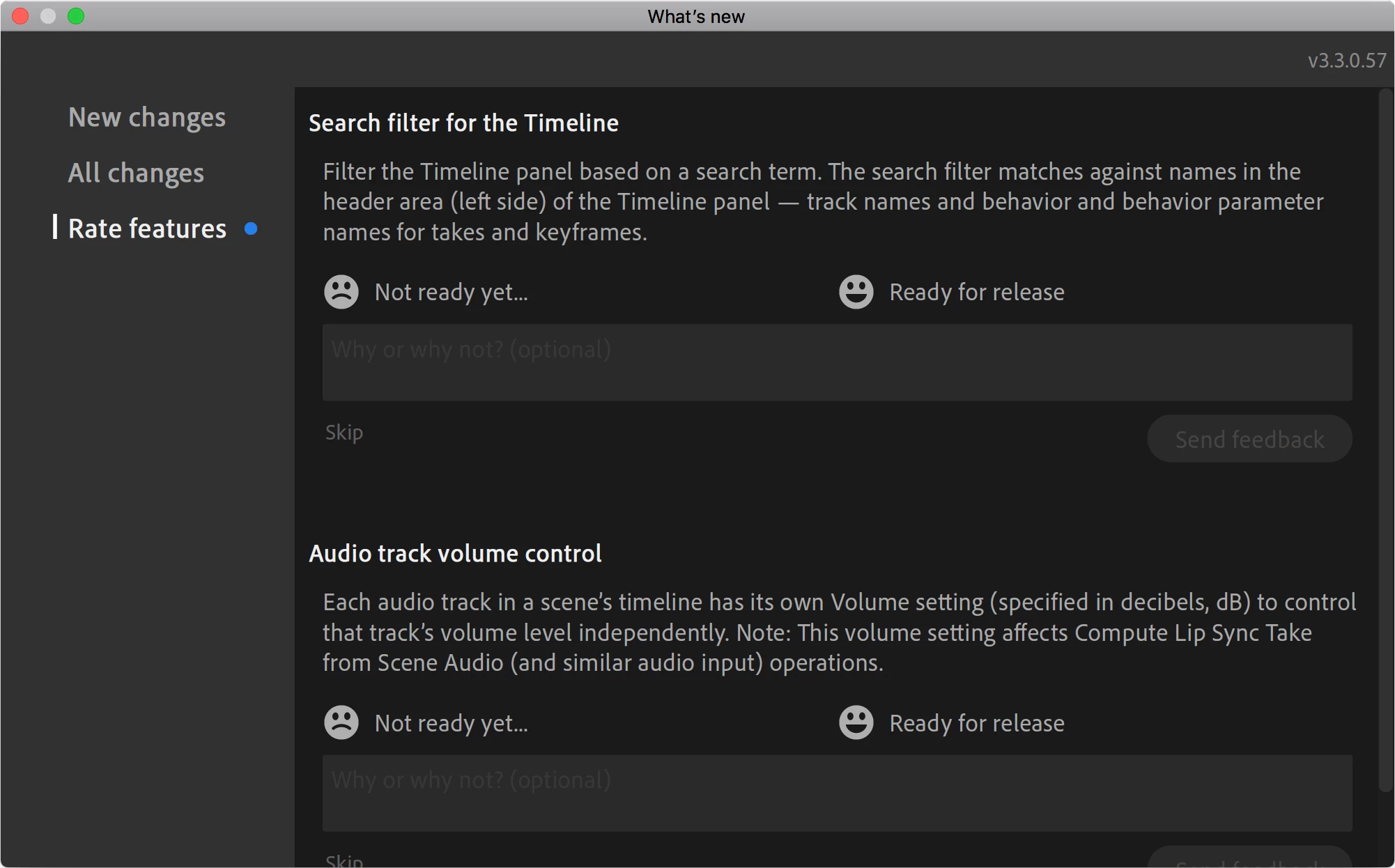Viewport: 1395px width, 868px height.
Task: Switch to the All changes tab
Action: click(x=136, y=173)
